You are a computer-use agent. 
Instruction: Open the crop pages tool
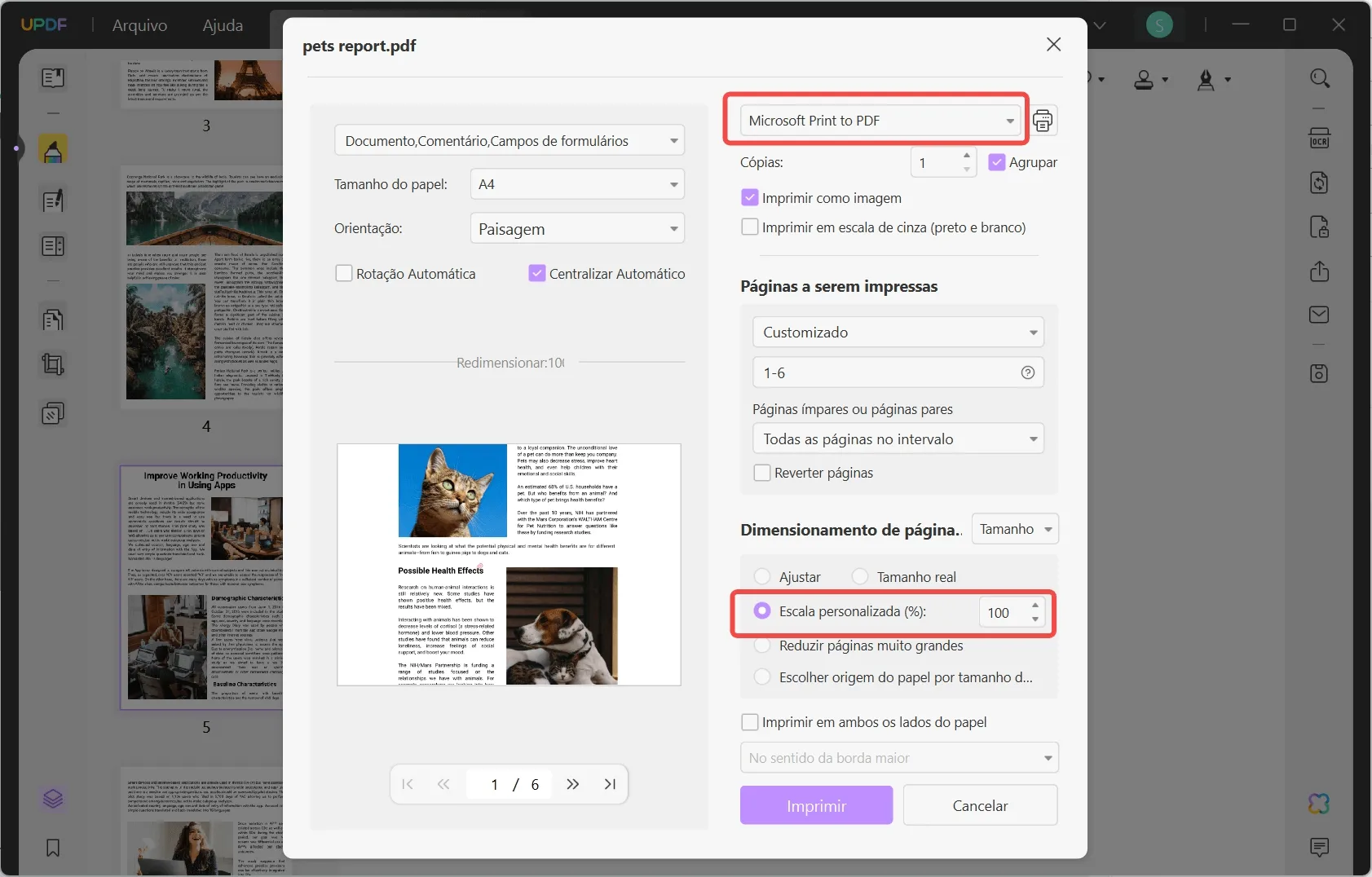[x=53, y=364]
